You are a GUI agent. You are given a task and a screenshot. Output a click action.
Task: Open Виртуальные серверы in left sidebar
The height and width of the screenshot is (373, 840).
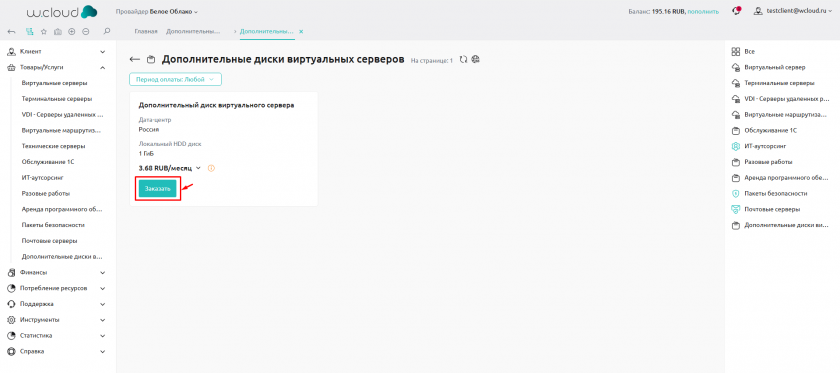point(55,83)
